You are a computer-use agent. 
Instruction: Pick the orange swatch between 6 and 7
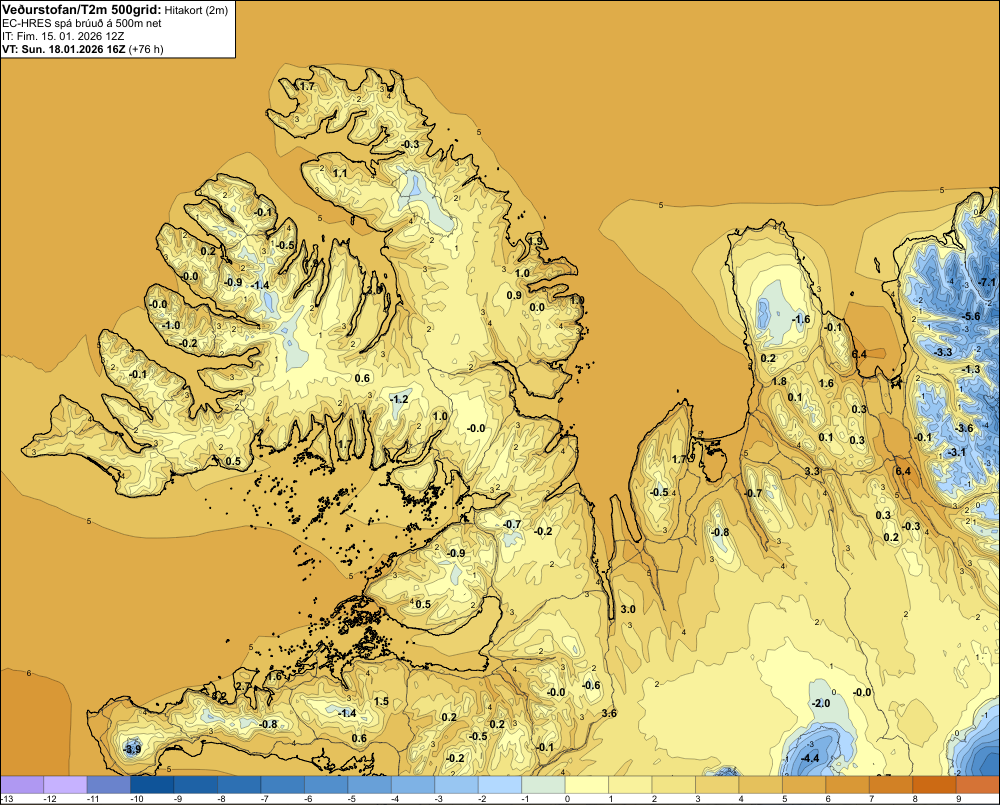[848, 785]
